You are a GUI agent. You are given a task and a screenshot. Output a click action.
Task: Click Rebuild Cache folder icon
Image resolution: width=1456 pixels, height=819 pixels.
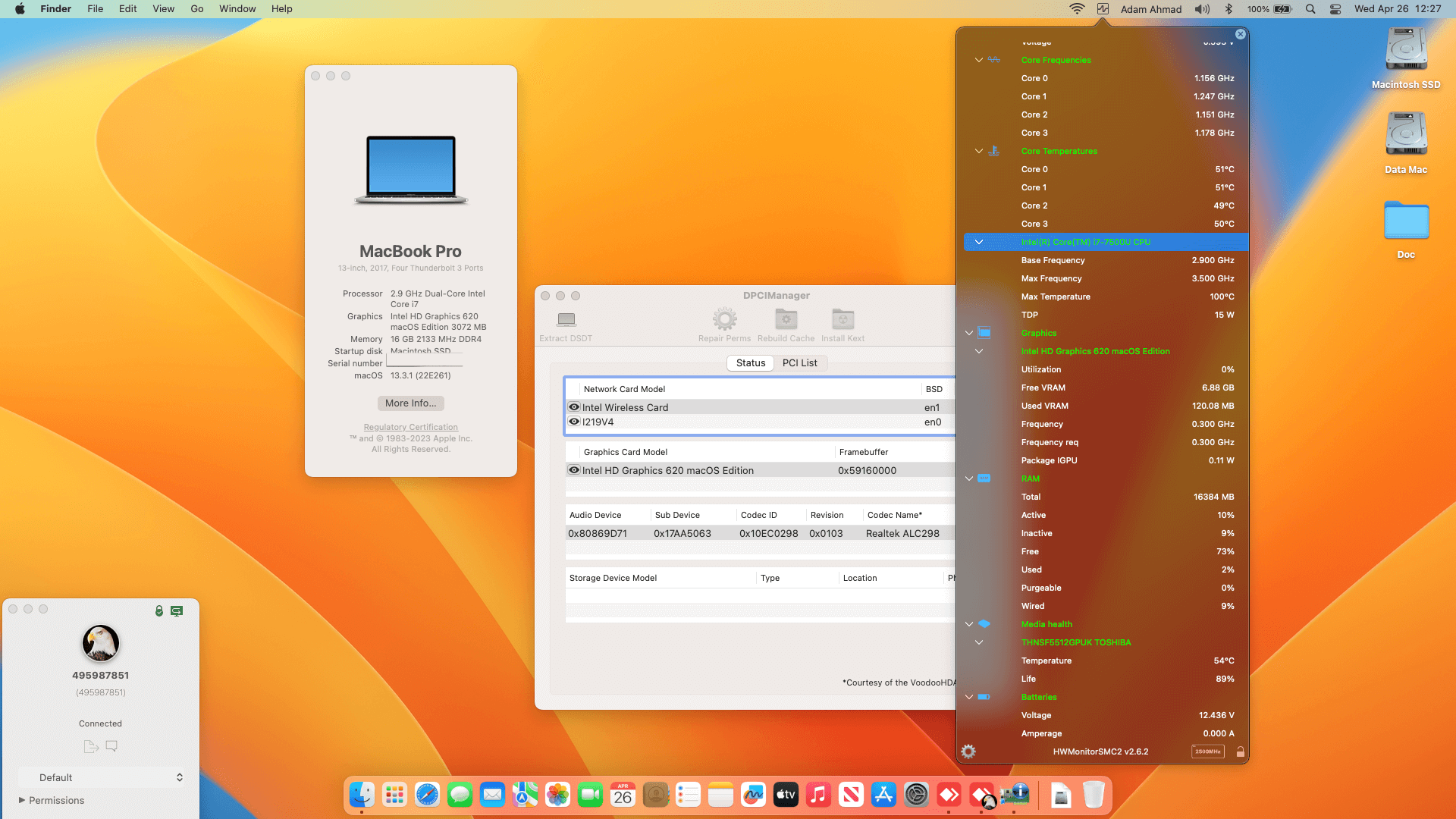click(786, 319)
